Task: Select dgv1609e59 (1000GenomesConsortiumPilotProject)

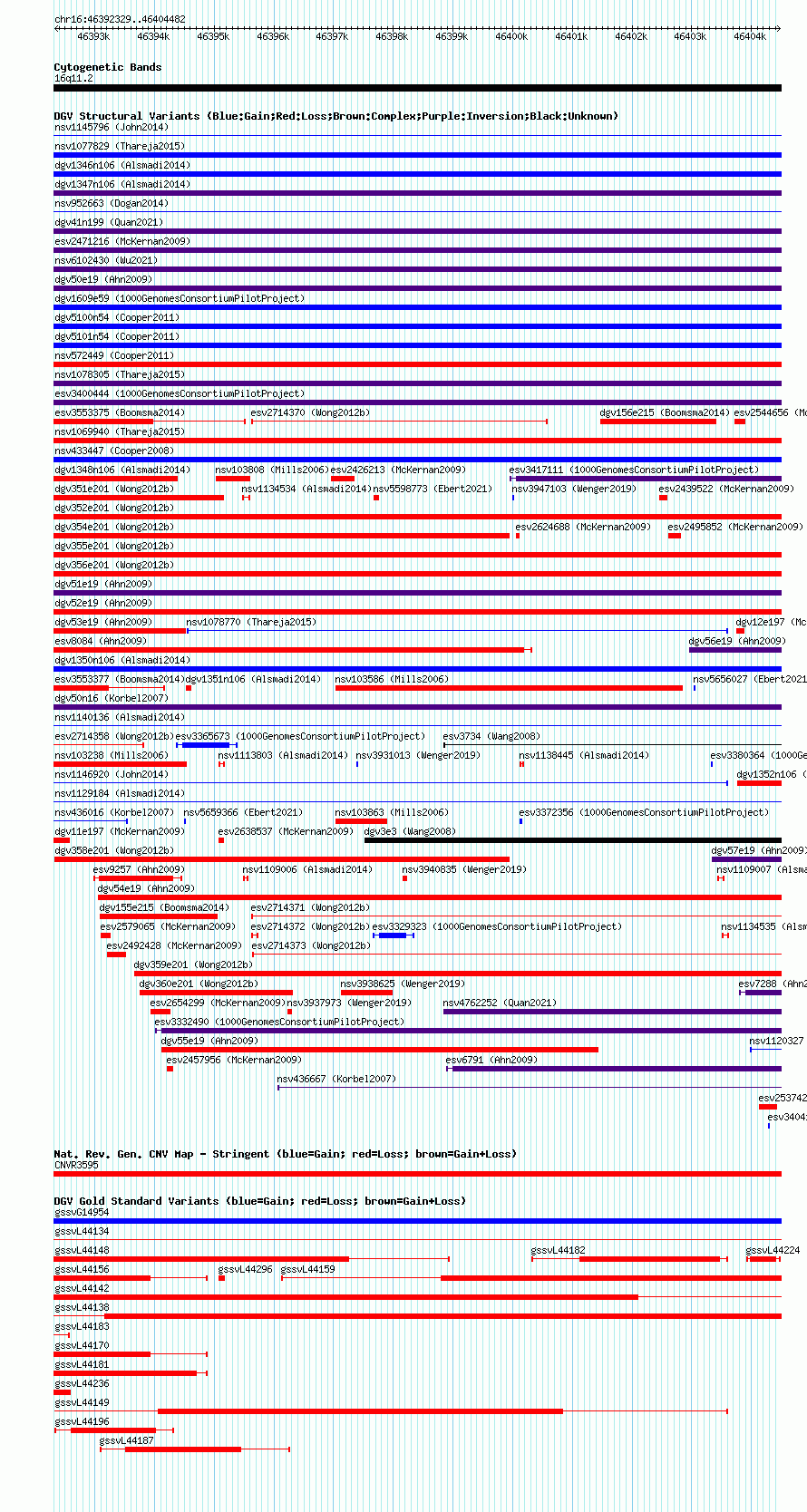Action: point(180,298)
